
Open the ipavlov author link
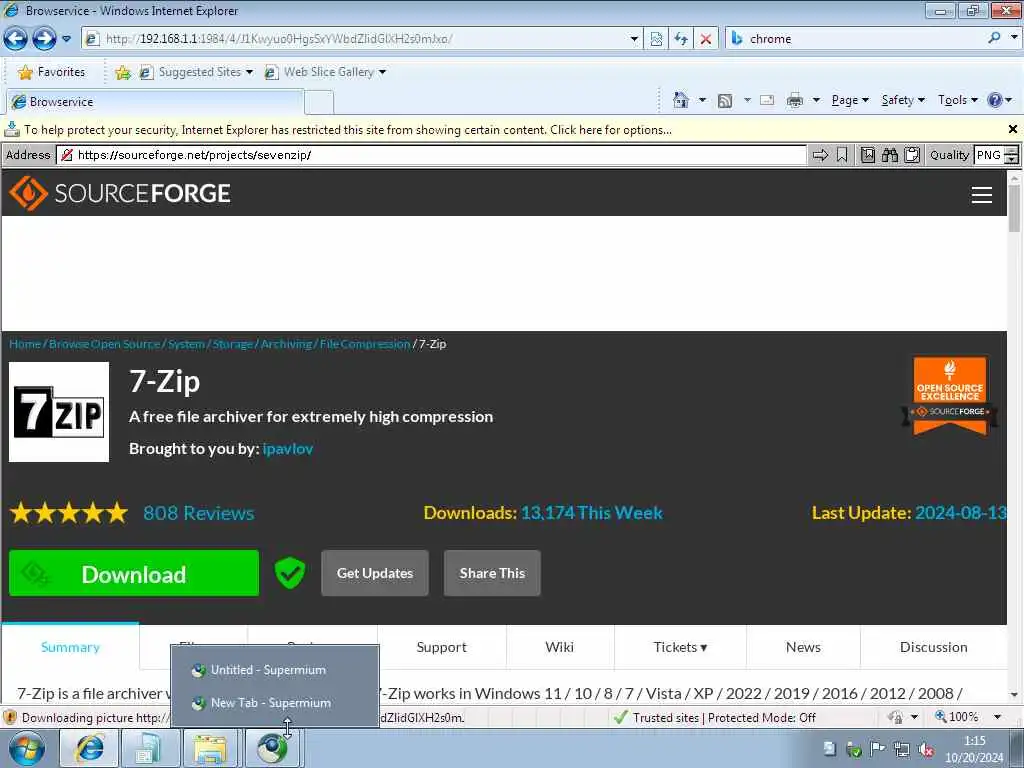pos(287,449)
